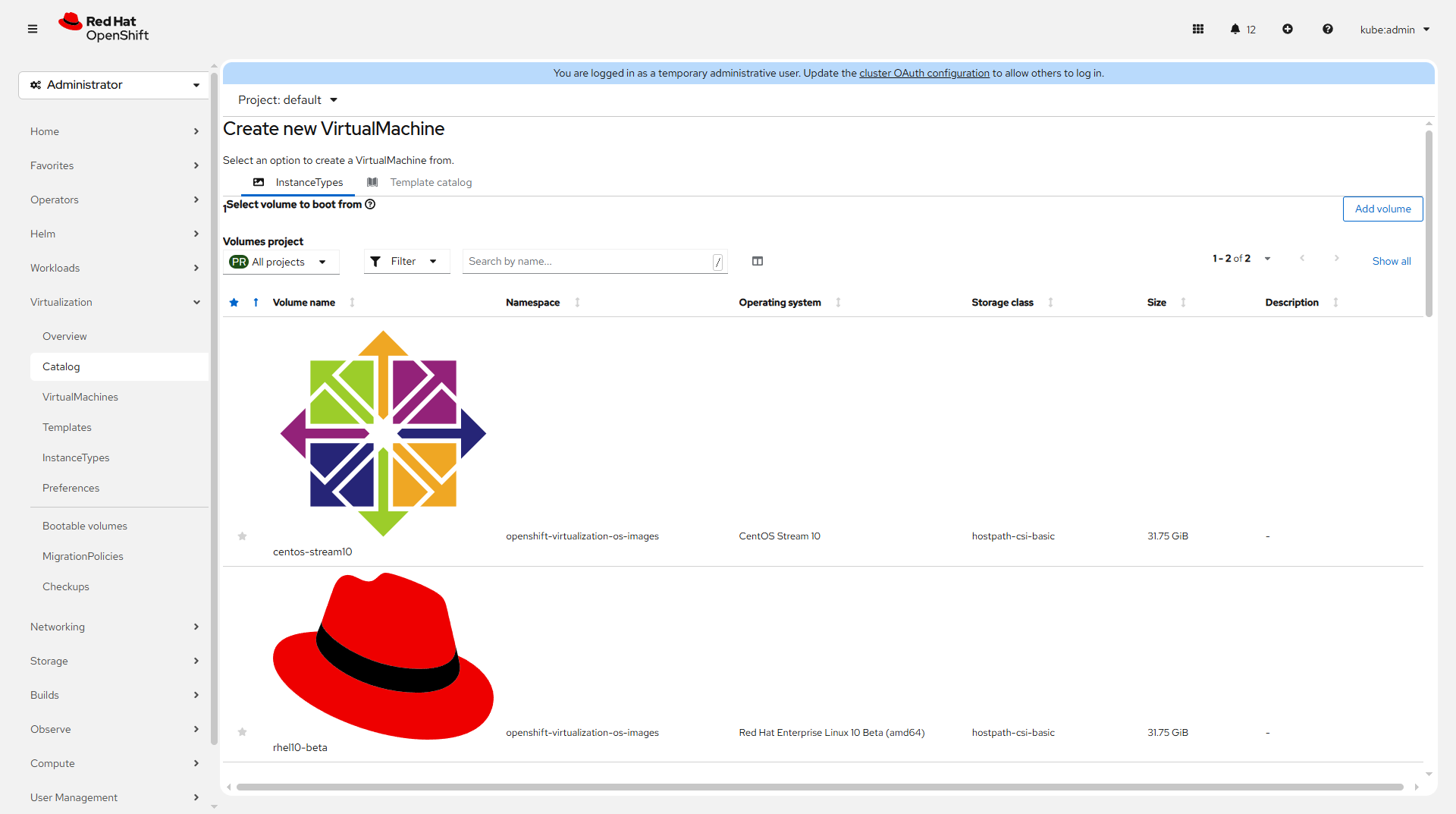
Task: Click the CentOS Stream 10 operating system cell
Action: [780, 536]
